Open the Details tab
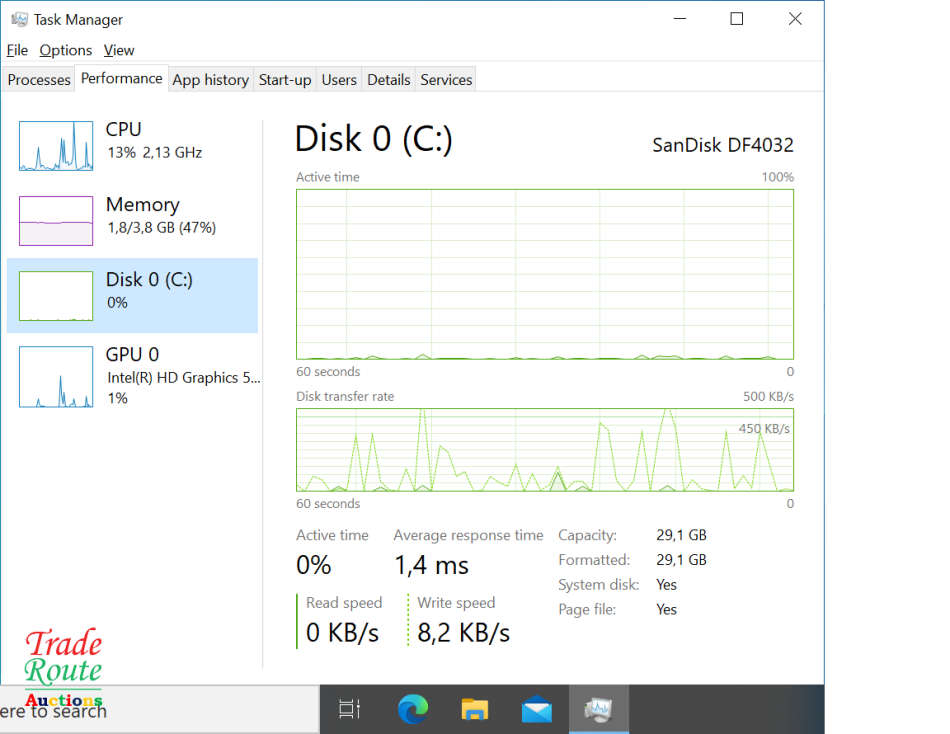This screenshot has width=950, height=734. (x=388, y=80)
